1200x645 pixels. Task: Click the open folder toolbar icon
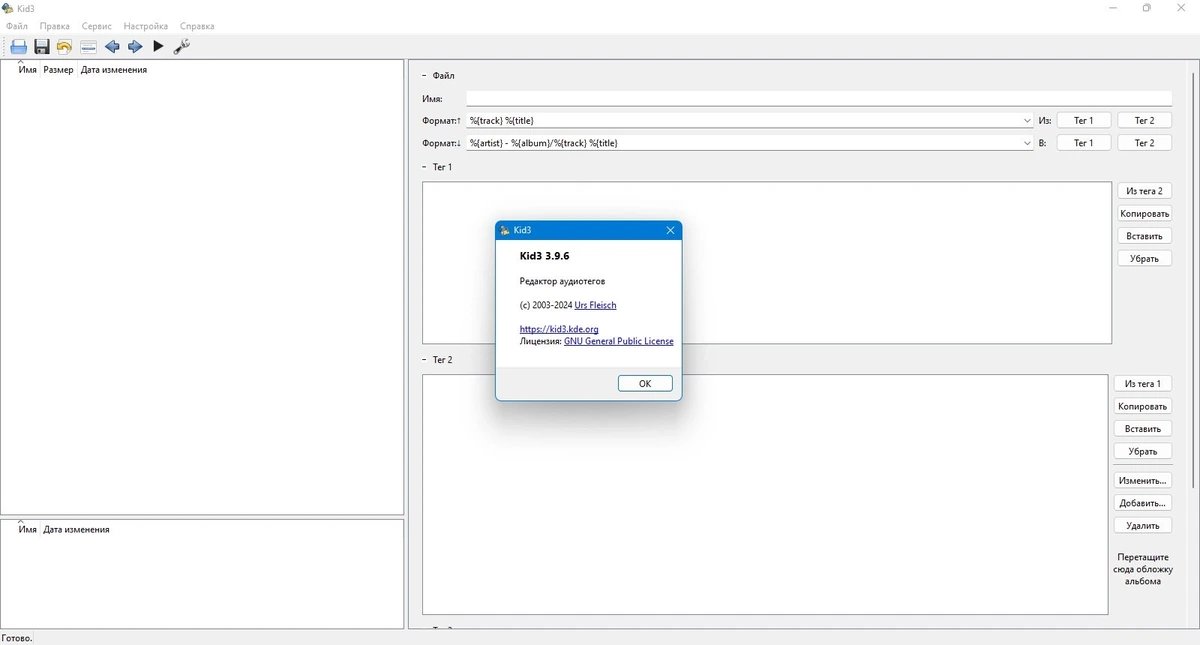pyautogui.click(x=19, y=47)
